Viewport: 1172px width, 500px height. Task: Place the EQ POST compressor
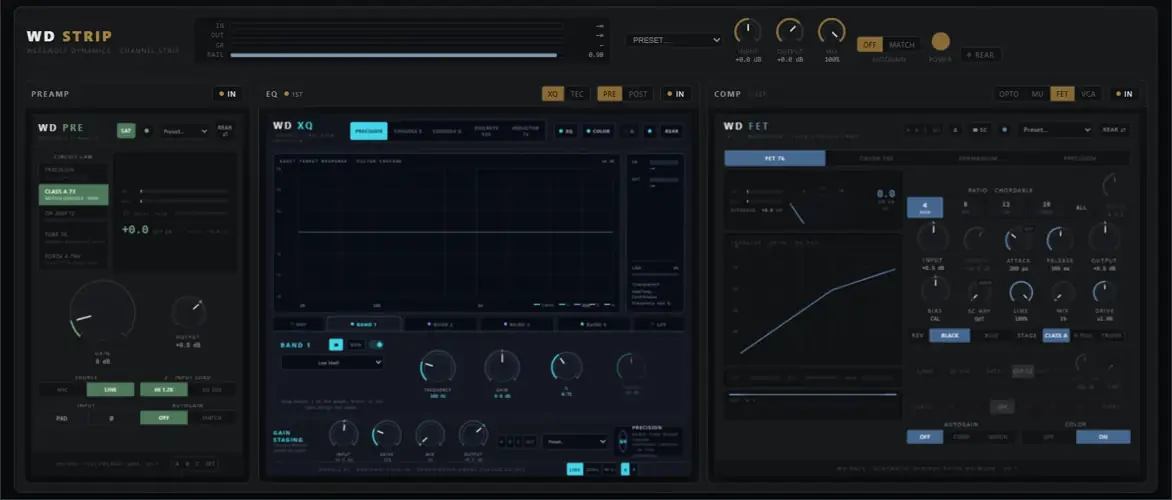(x=638, y=94)
